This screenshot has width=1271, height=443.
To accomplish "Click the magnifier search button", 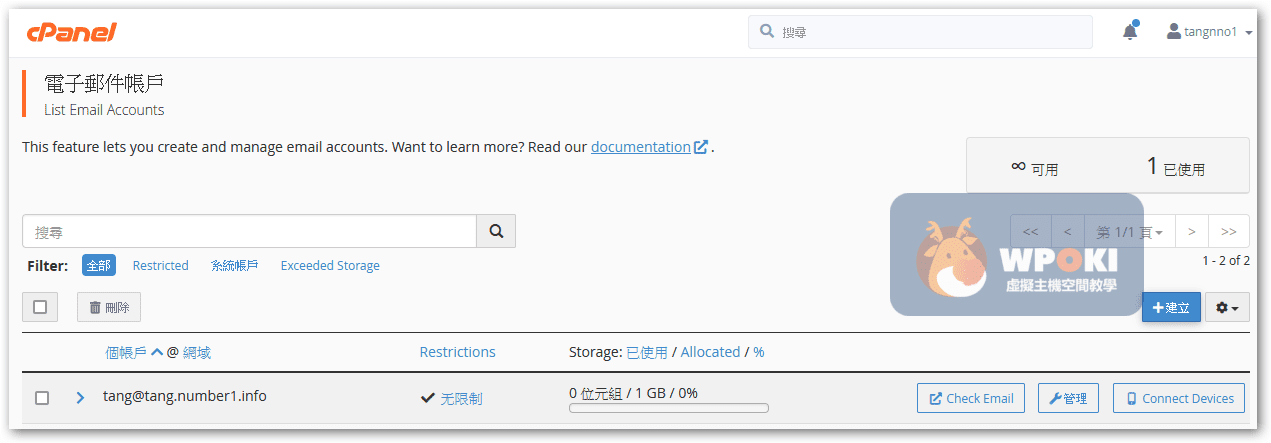I will (496, 231).
